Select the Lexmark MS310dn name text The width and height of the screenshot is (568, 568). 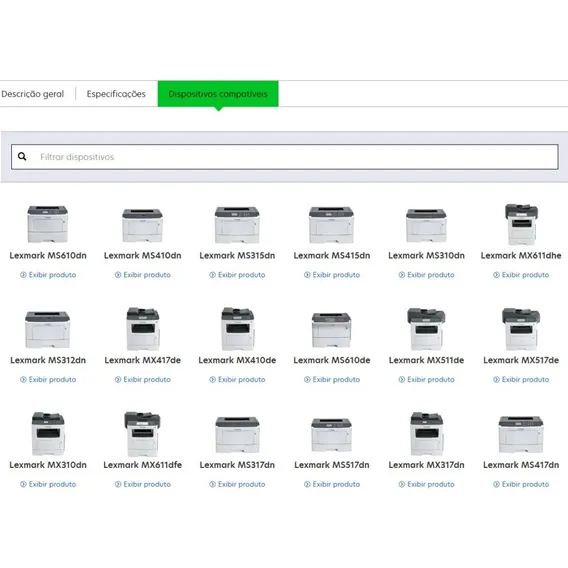(426, 255)
